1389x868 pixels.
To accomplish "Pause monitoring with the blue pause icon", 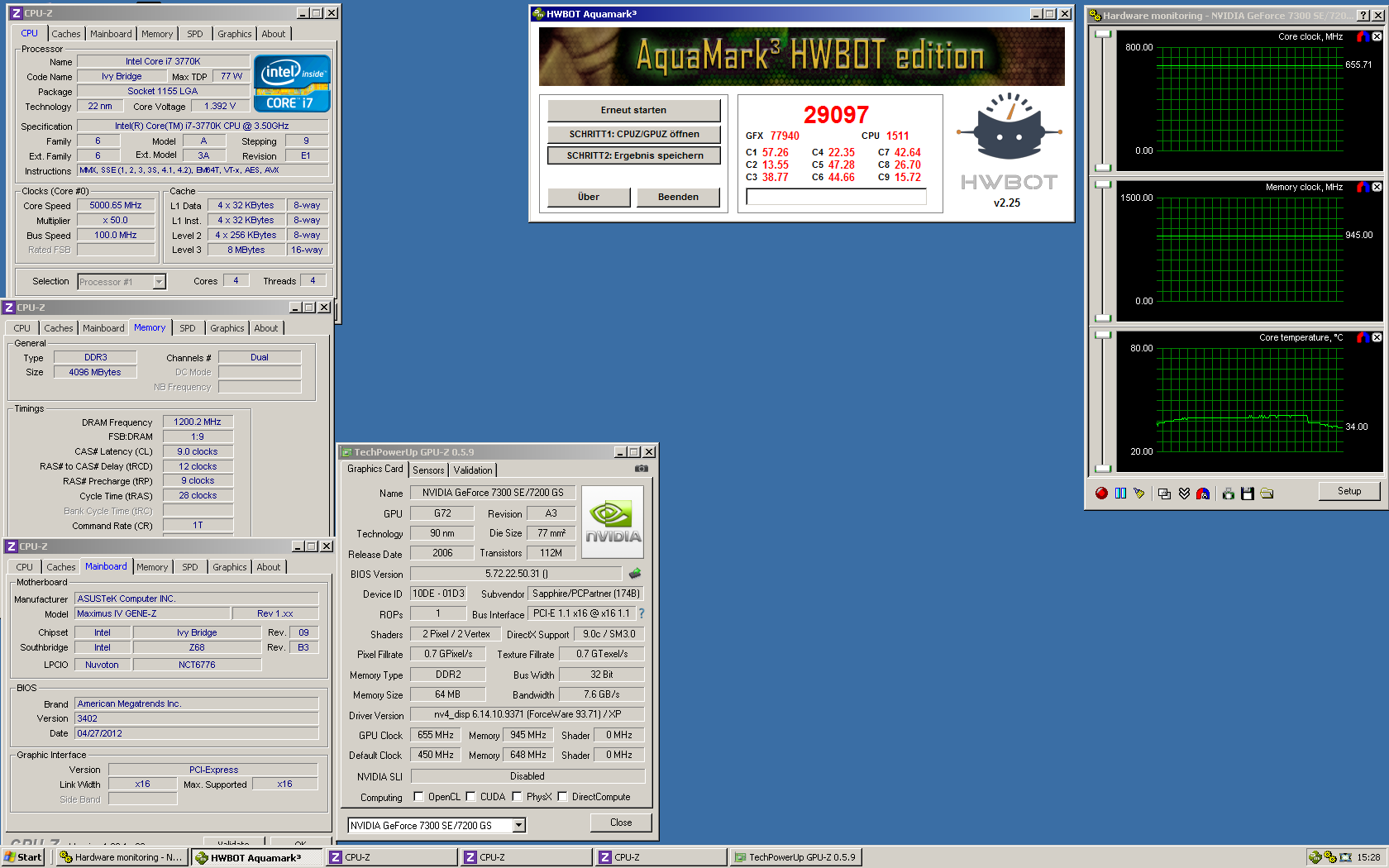I will point(1120,494).
